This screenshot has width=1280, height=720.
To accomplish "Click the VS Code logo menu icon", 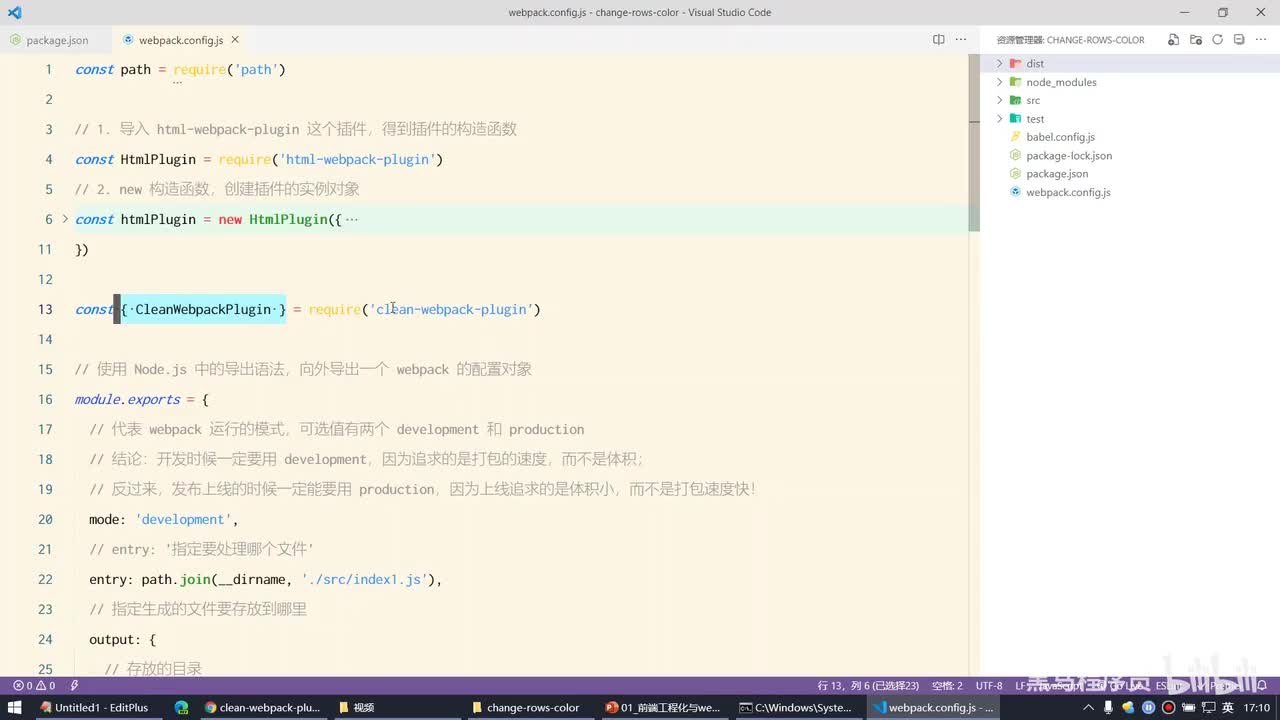I will point(14,12).
